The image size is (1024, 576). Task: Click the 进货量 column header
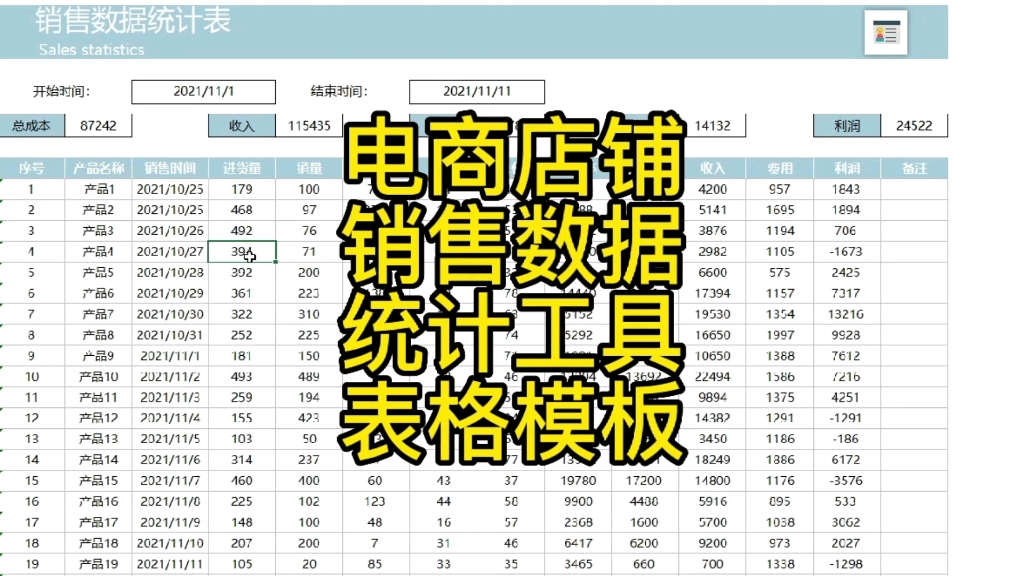point(240,168)
